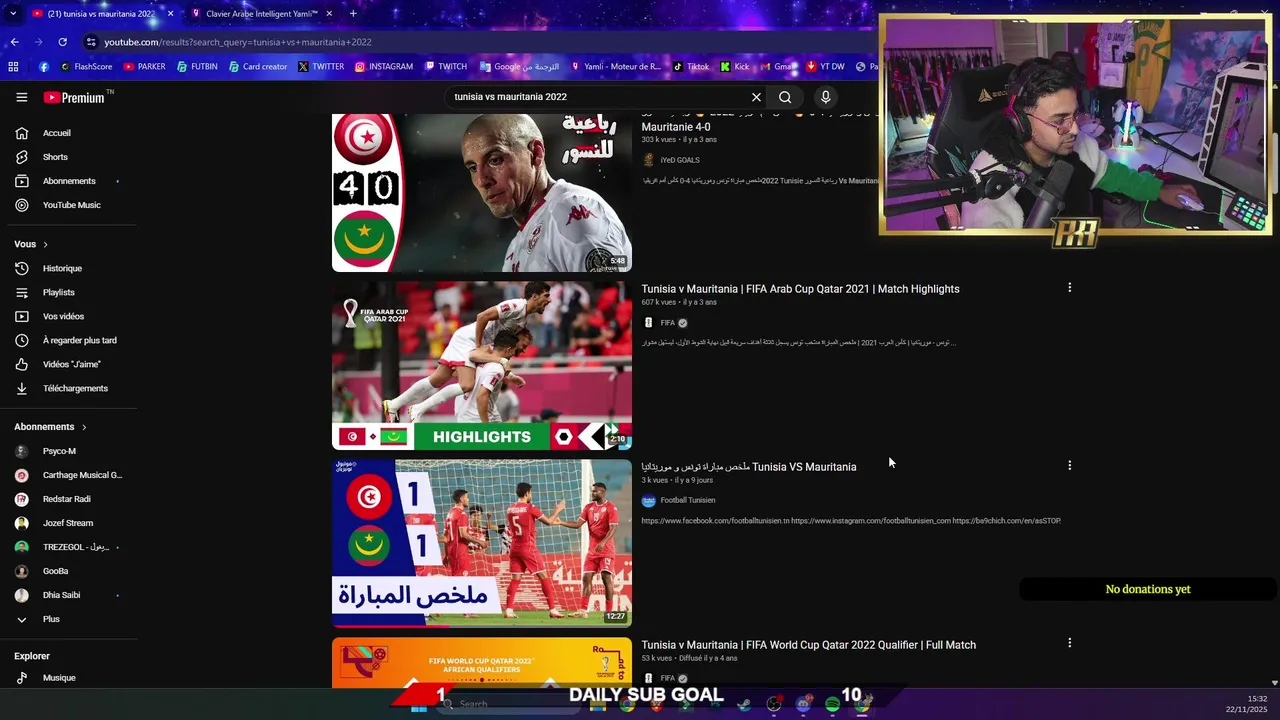Play the 1-1 match summary thumbnail
This screenshot has width=1280, height=720.
[x=482, y=543]
